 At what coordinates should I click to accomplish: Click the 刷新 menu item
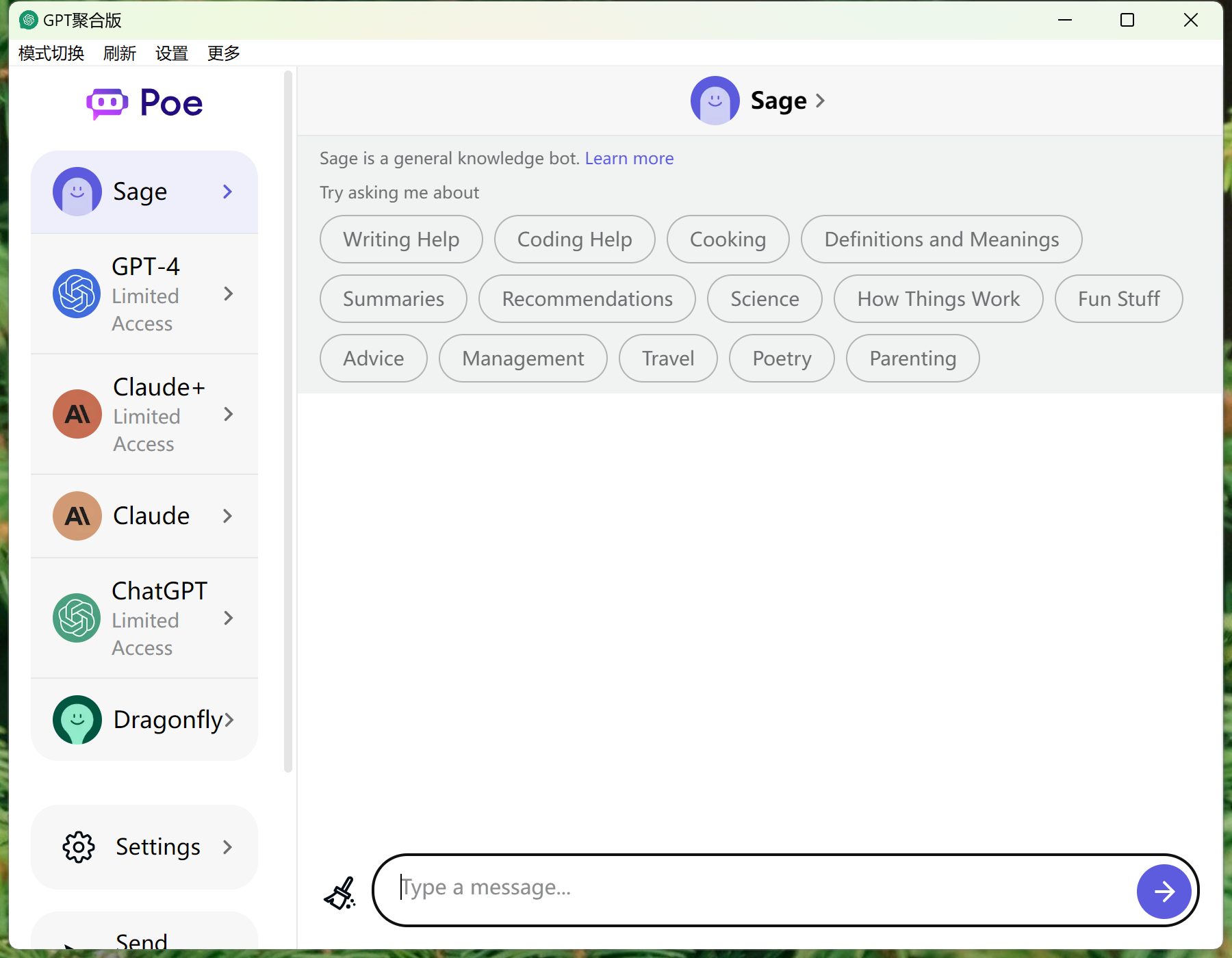(120, 53)
